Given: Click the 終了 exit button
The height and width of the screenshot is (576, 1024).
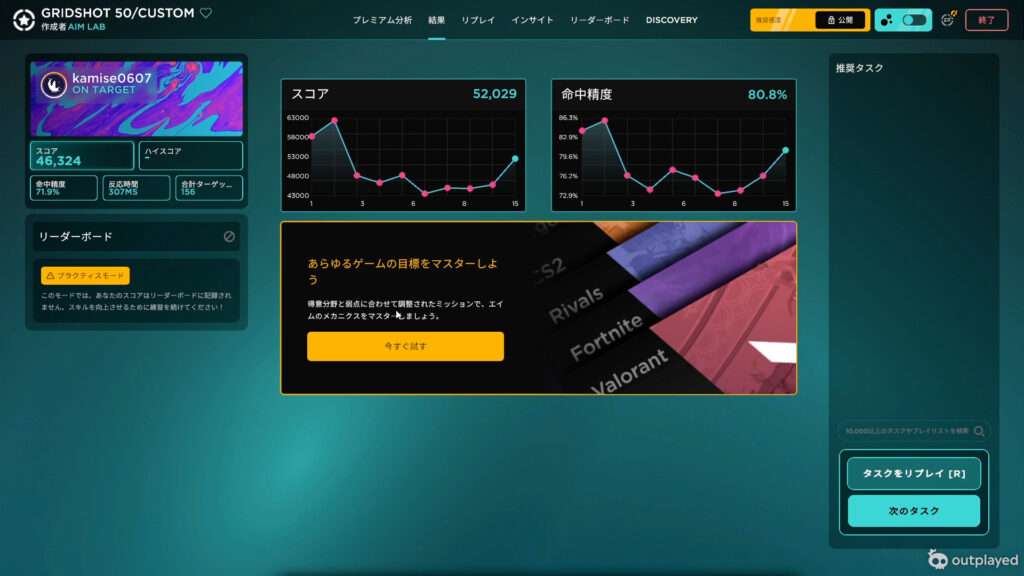Looking at the screenshot, I should 986,20.
